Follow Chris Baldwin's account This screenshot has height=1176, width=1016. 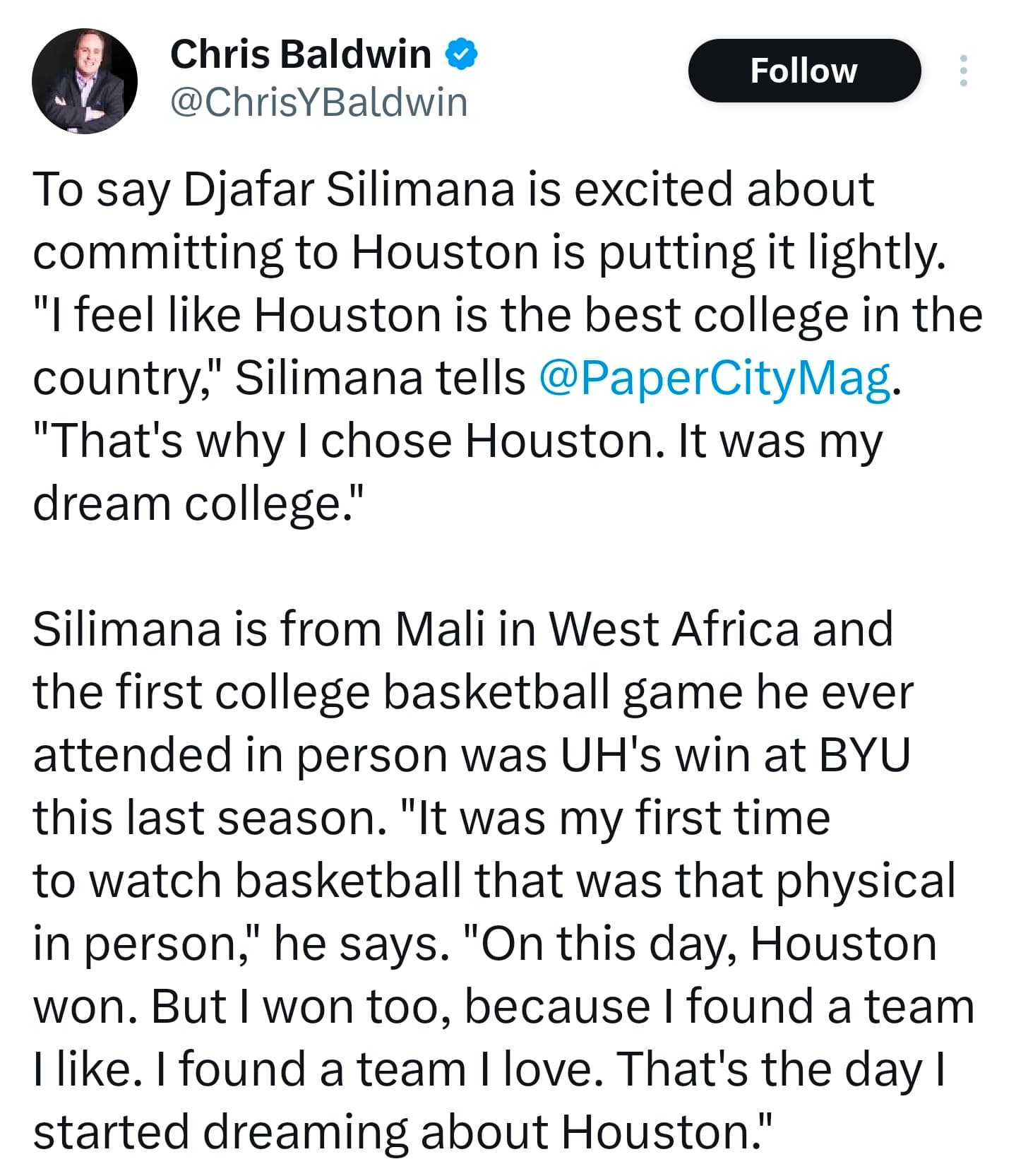click(x=803, y=71)
